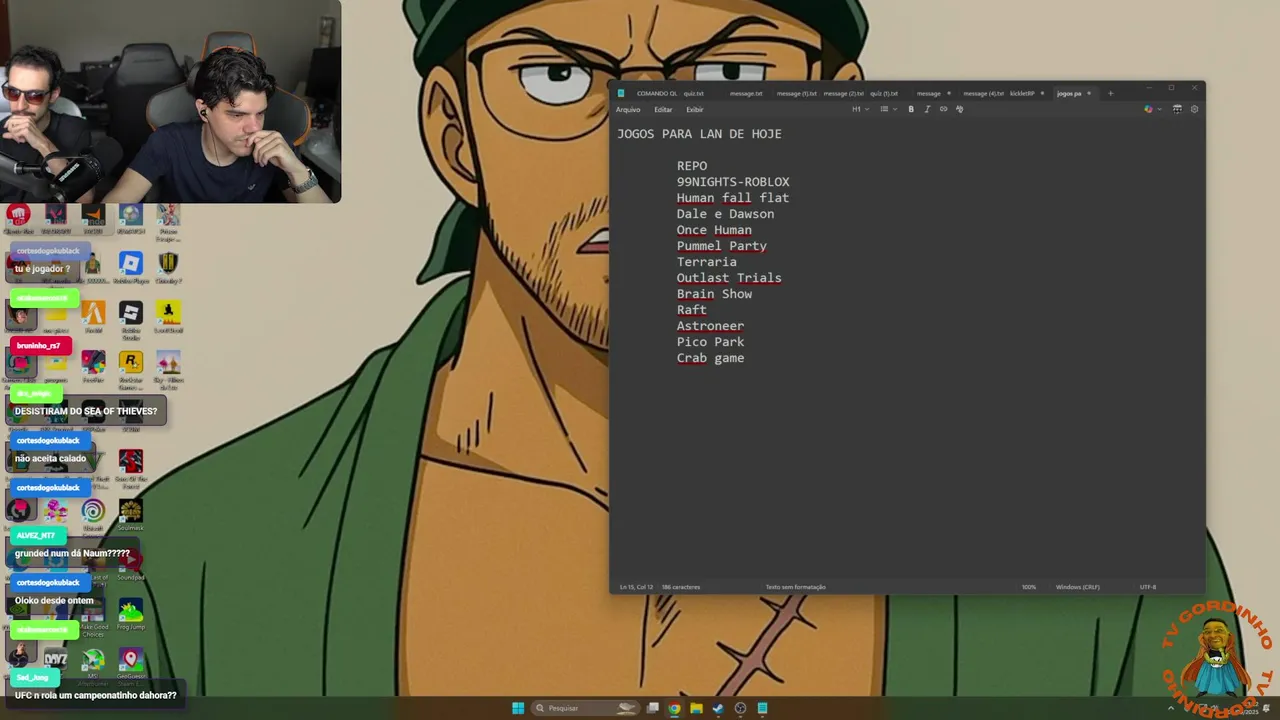Image resolution: width=1280 pixels, height=720 pixels.
Task: Click the UTF-8 encoding indicator
Action: point(1148,587)
